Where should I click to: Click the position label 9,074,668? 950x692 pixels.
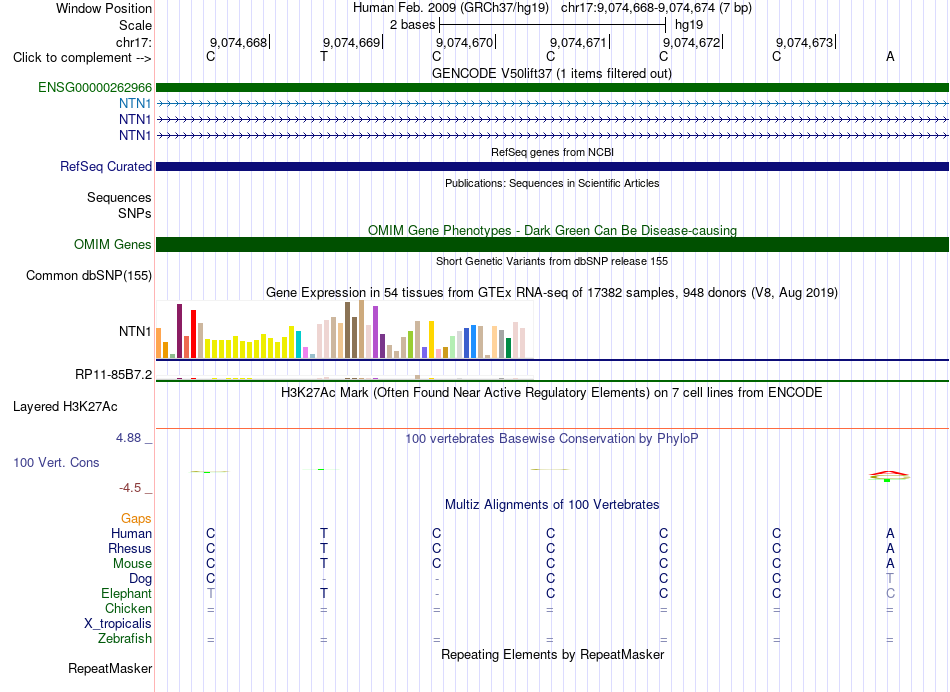(238, 42)
